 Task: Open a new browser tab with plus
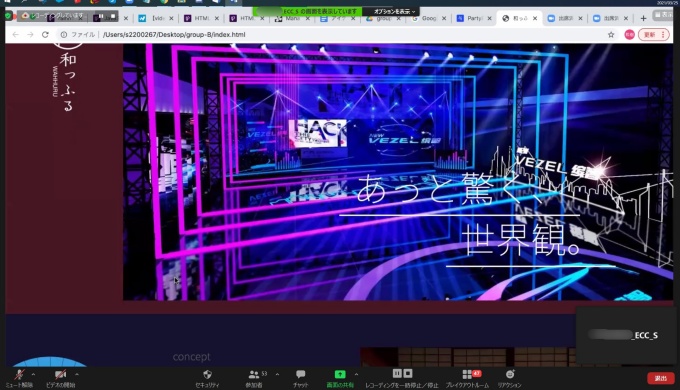click(644, 18)
